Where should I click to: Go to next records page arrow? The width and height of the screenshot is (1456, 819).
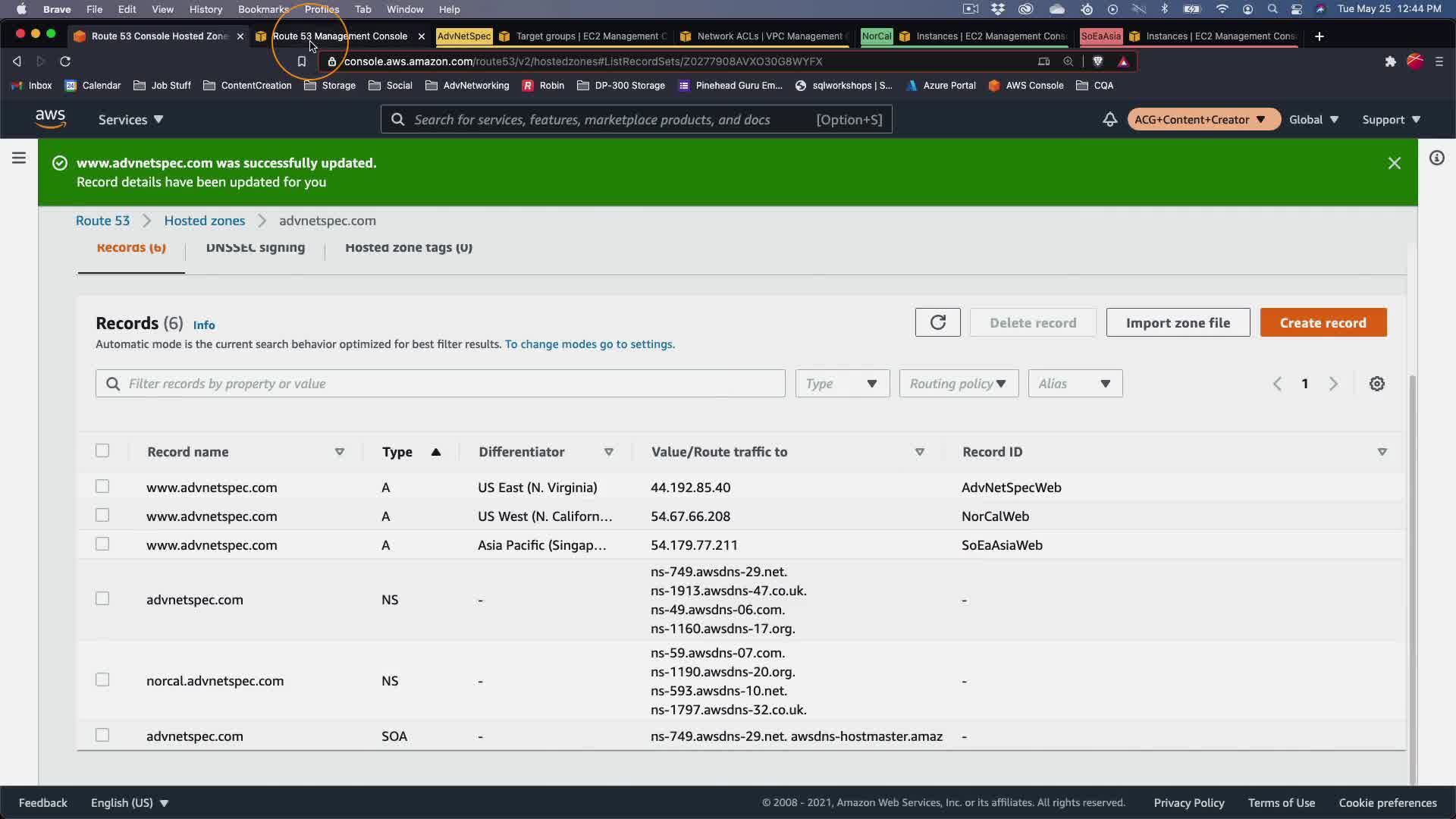tap(1333, 384)
